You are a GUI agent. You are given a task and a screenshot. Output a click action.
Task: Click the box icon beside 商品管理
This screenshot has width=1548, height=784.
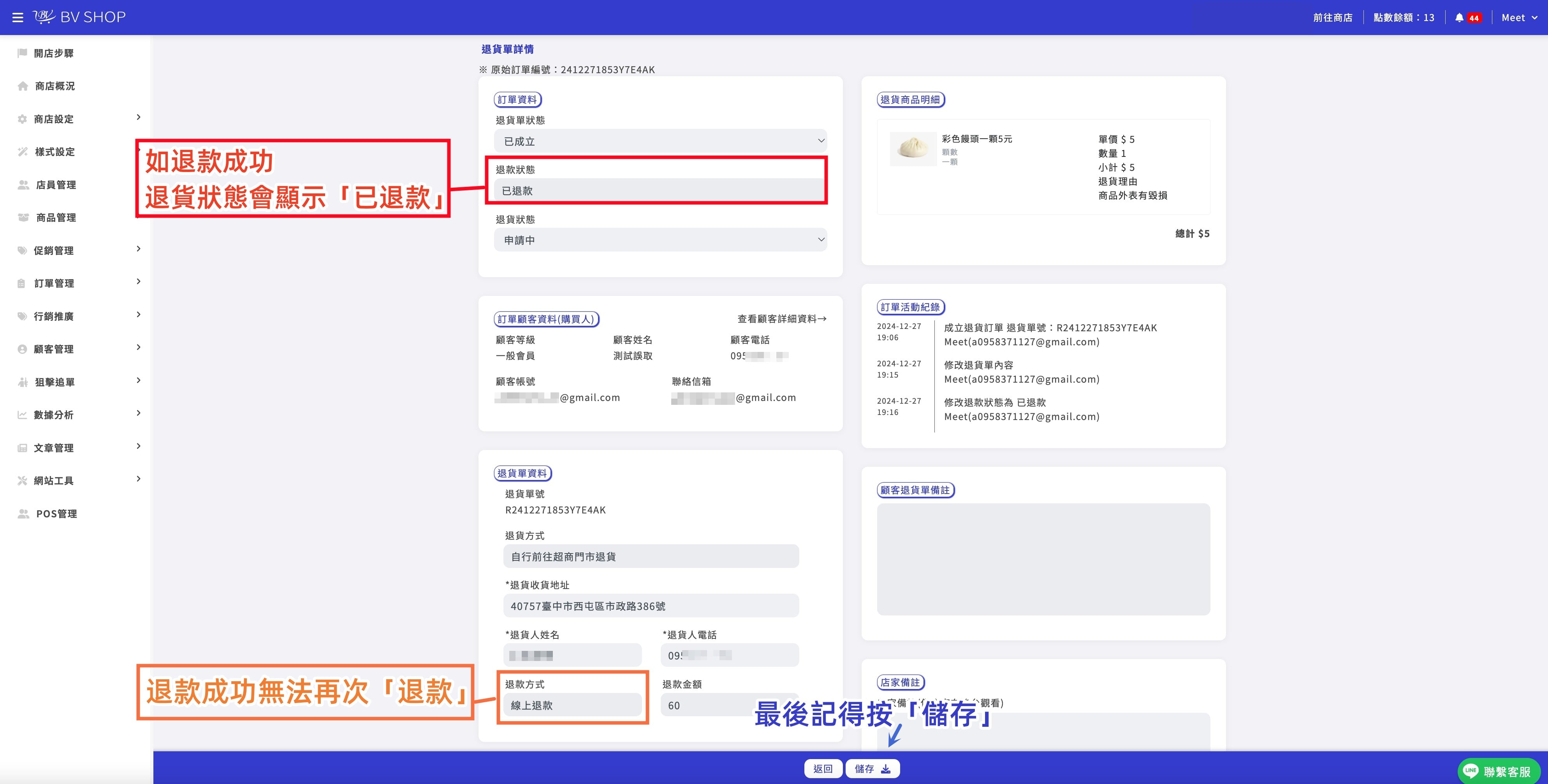tap(23, 218)
